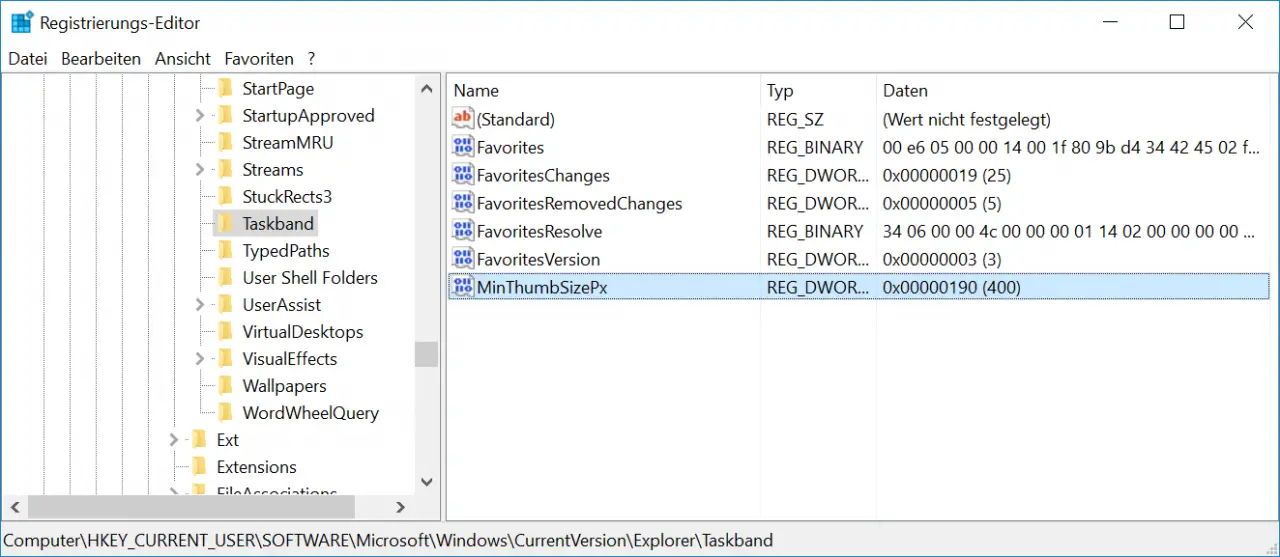Click the StartPage folder icon
Image resolution: width=1280 pixels, height=557 pixels.
225,89
